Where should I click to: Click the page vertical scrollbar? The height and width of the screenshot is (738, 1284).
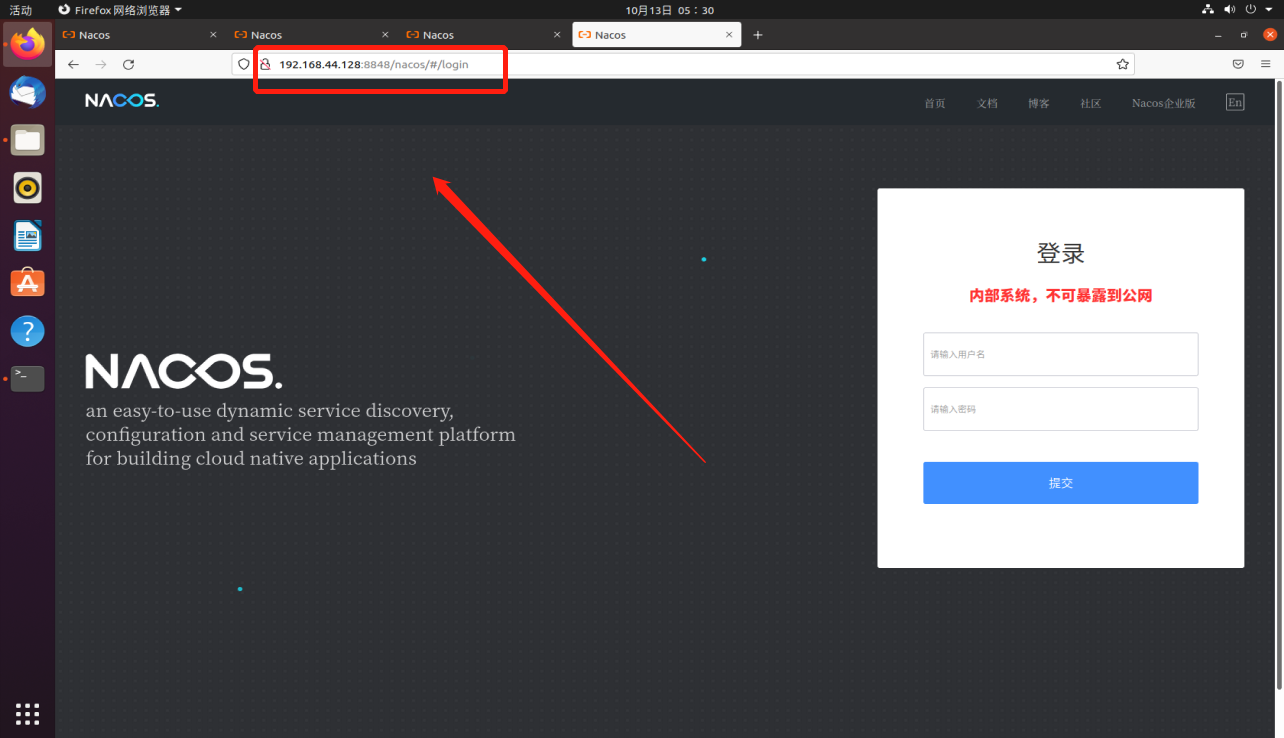pos(1279,385)
